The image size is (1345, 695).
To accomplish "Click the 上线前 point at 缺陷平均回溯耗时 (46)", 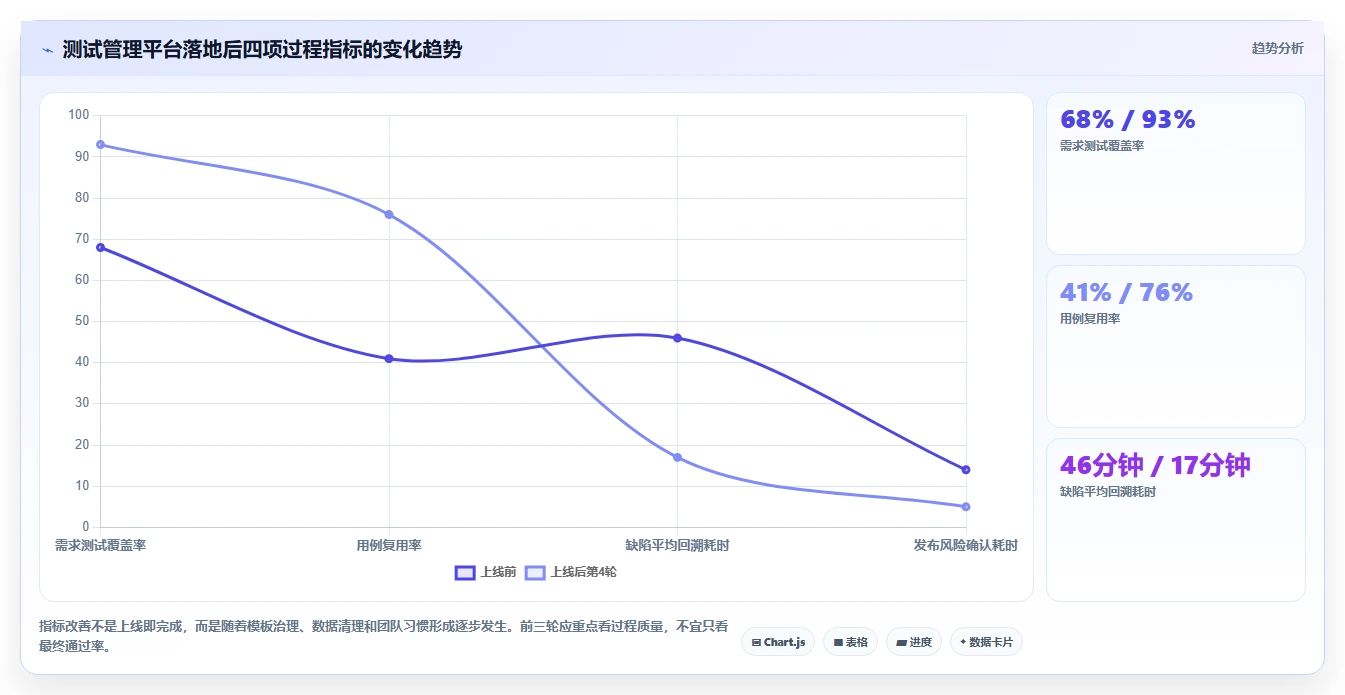I will tap(677, 338).
